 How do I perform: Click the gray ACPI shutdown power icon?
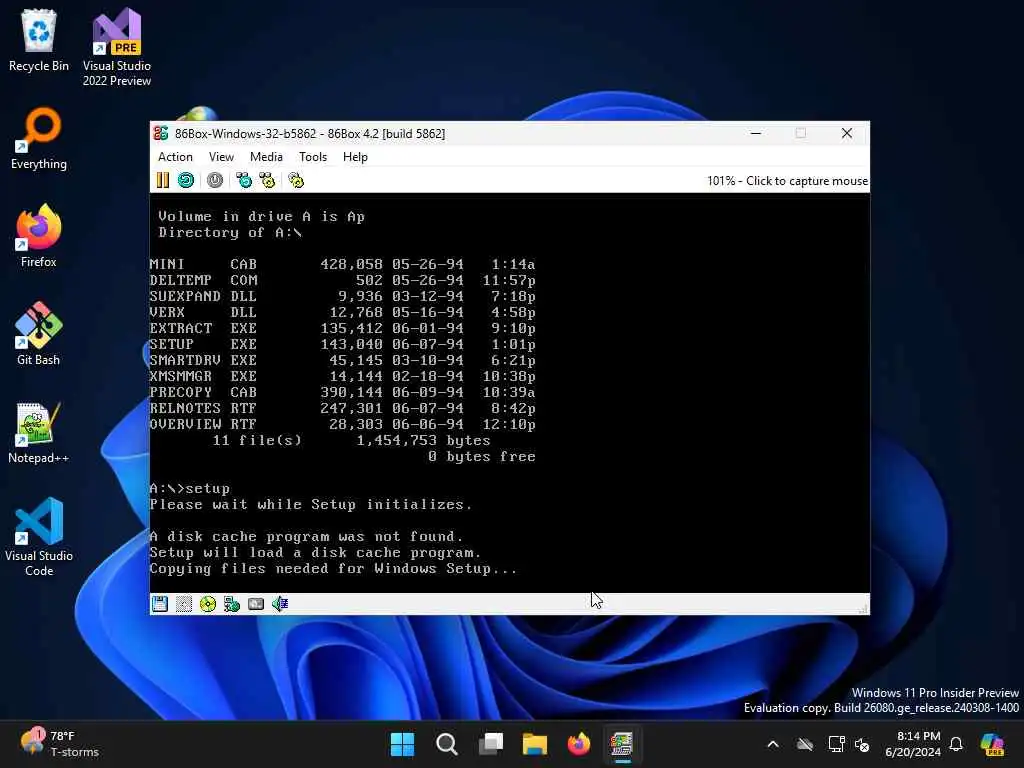tap(215, 180)
